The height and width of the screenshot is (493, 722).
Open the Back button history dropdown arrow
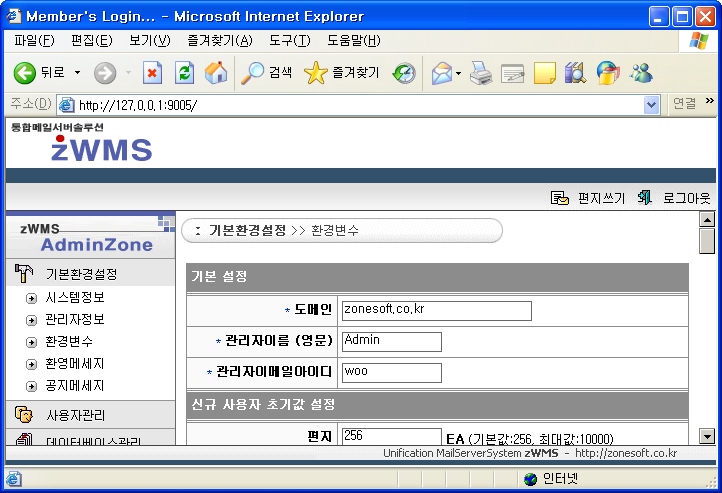78,73
